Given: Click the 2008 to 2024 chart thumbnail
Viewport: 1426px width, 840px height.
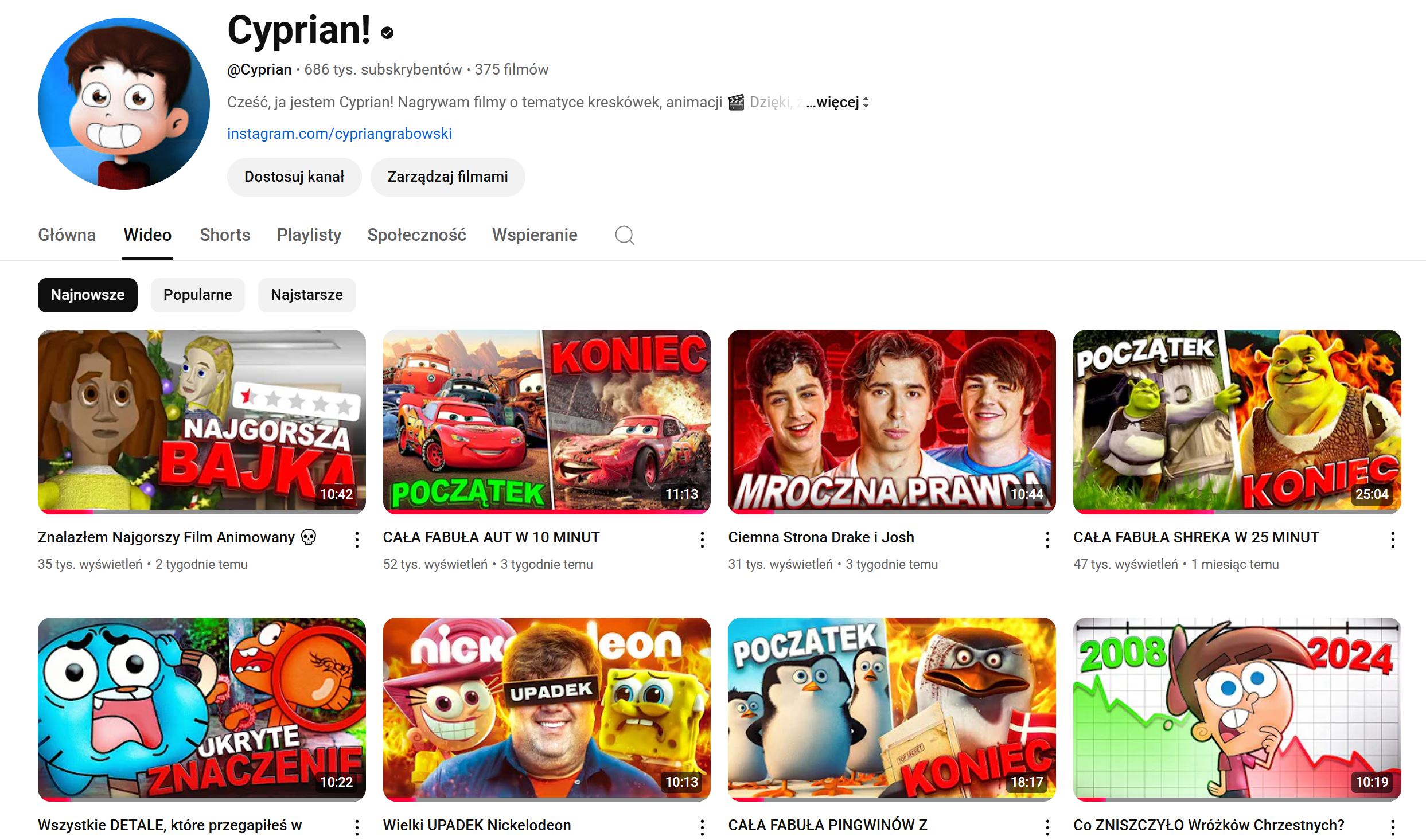Looking at the screenshot, I should pyautogui.click(x=1237, y=709).
